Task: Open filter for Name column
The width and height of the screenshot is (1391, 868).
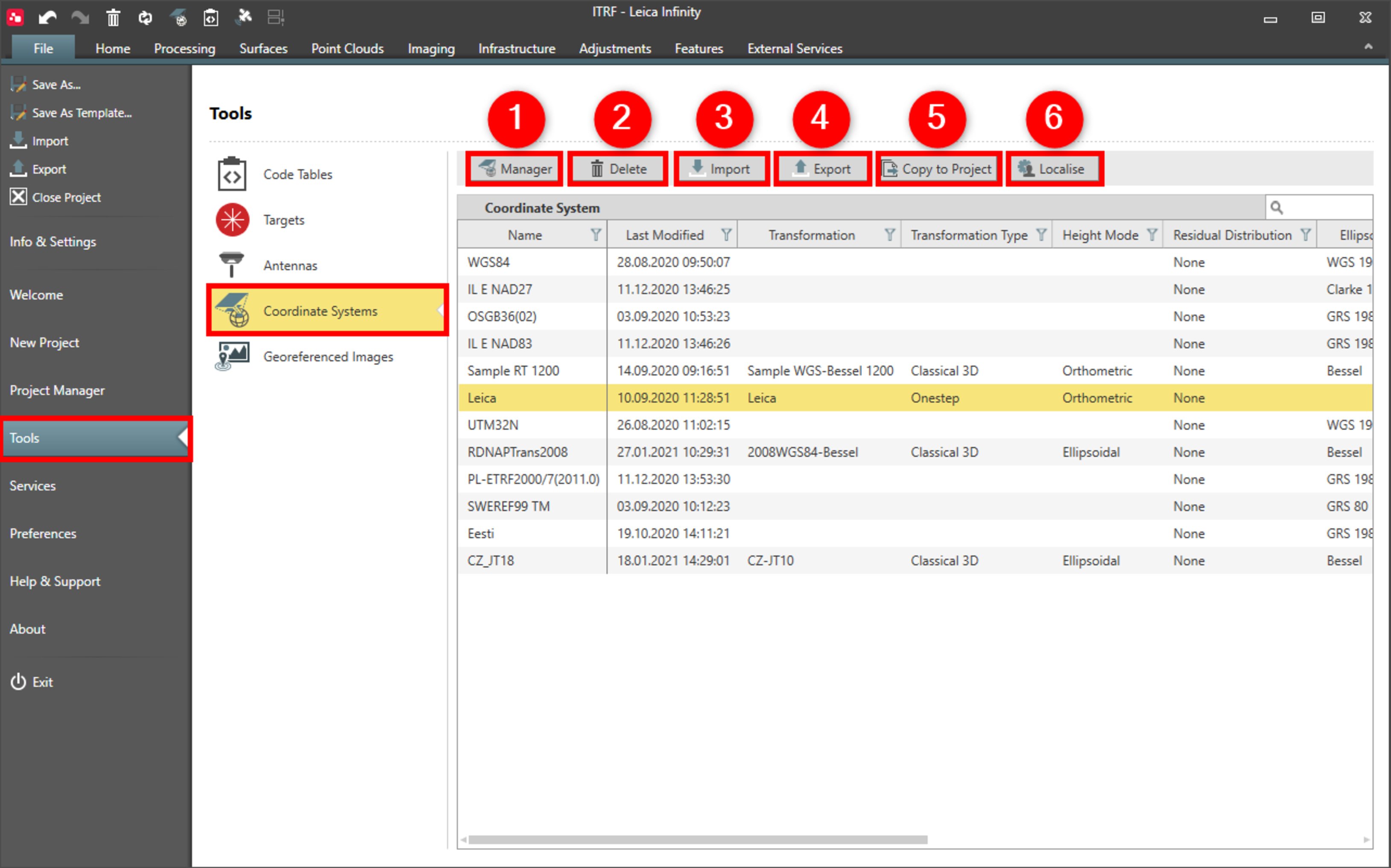Action: (x=595, y=235)
